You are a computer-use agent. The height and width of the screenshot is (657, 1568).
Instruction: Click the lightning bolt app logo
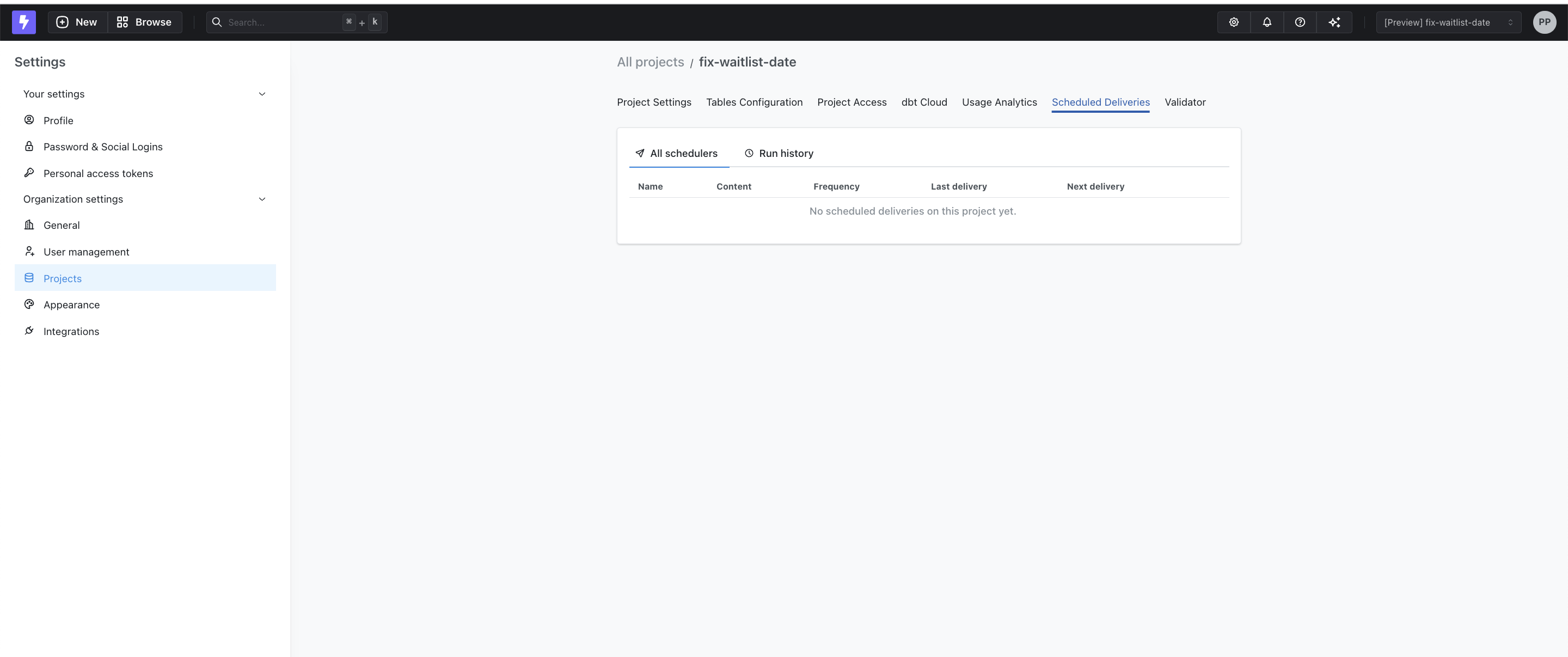(24, 22)
